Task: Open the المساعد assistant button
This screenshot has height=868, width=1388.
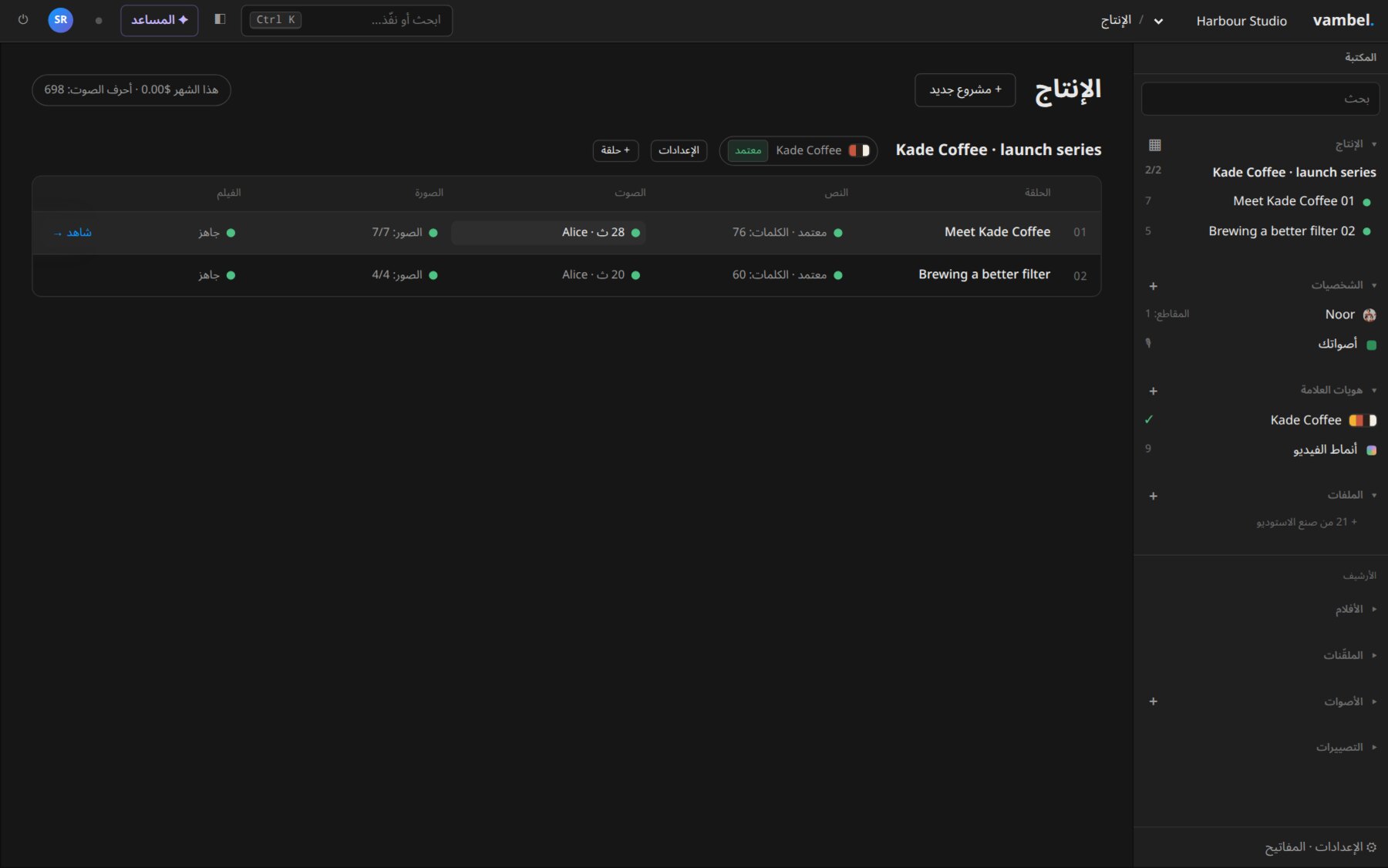Action: (160, 20)
